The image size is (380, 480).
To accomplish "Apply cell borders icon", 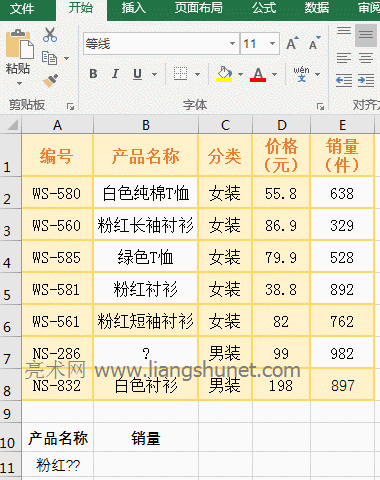I will point(180,74).
